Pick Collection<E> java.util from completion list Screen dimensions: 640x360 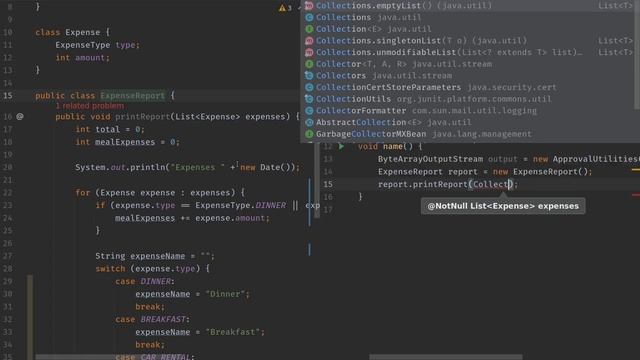coord(469,29)
